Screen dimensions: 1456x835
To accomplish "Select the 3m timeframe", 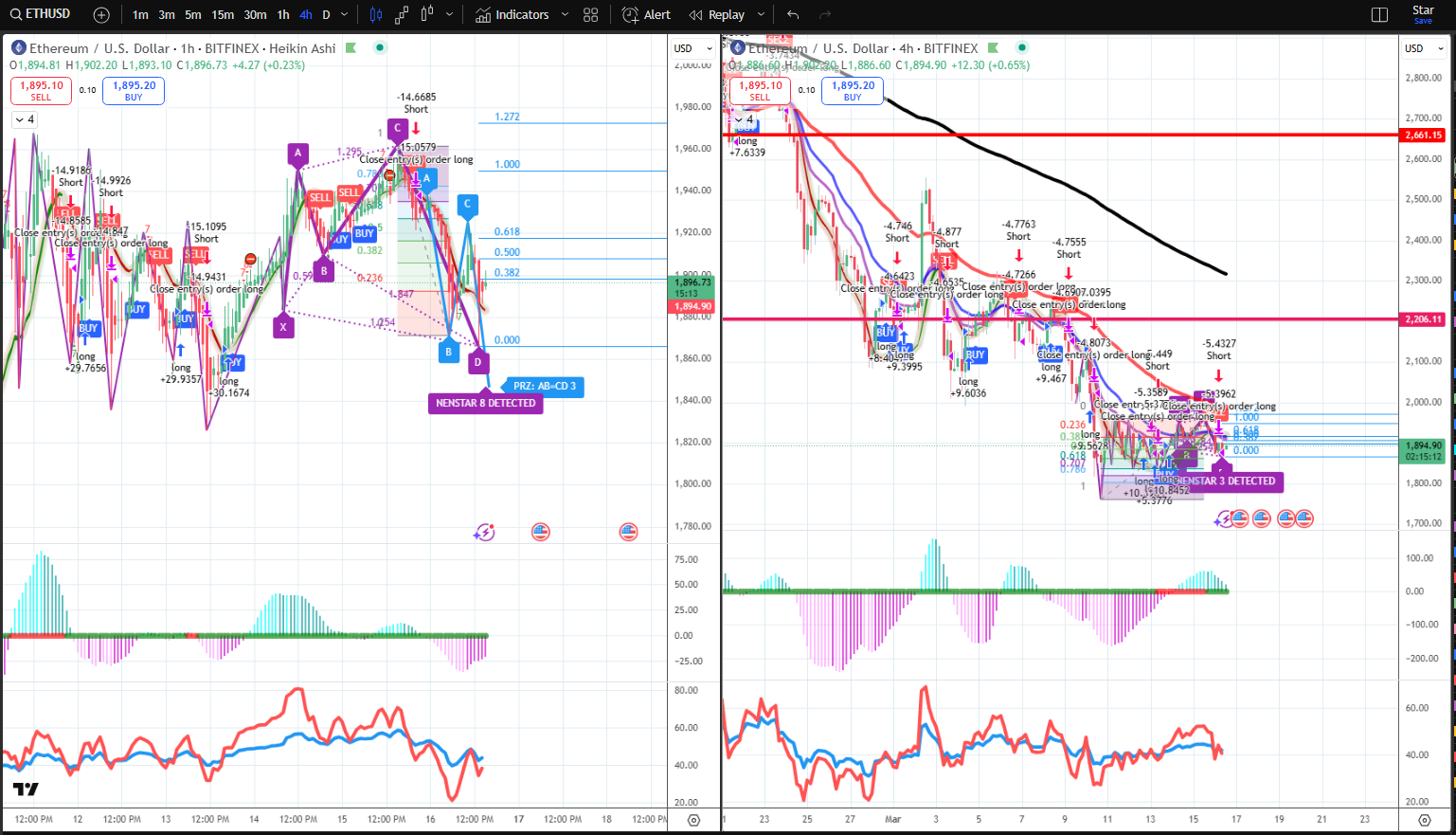I will pyautogui.click(x=167, y=15).
